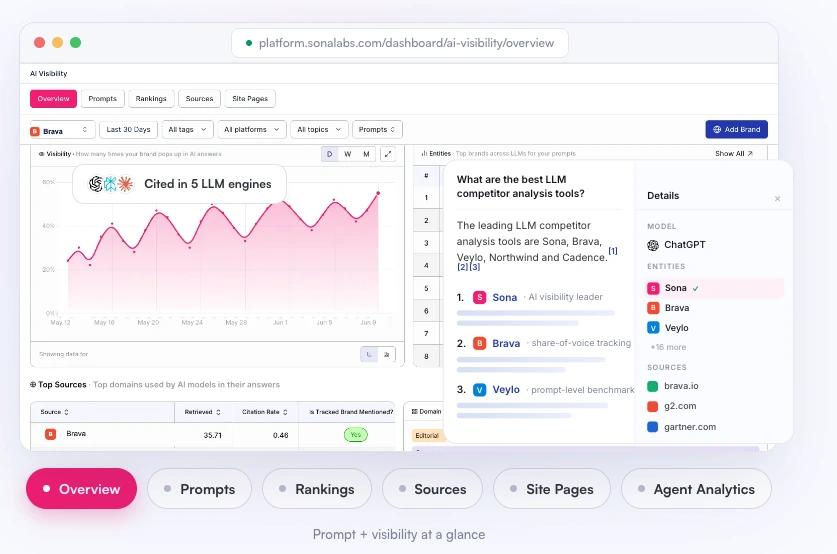Sort by the Citation Rate column header

pyautogui.click(x=265, y=412)
